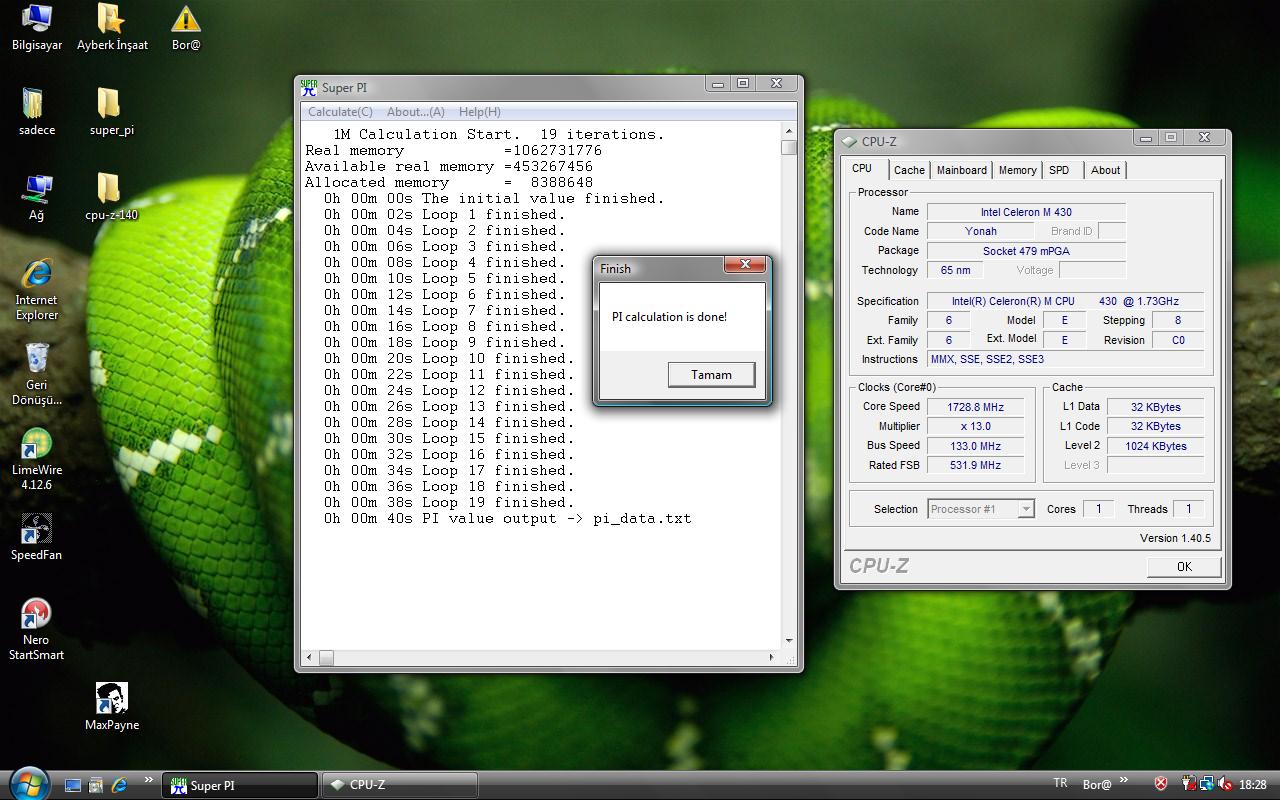The height and width of the screenshot is (800, 1280).
Task: Click the 'Loop 19 finished.' line in Super PI
Action: coord(449,502)
